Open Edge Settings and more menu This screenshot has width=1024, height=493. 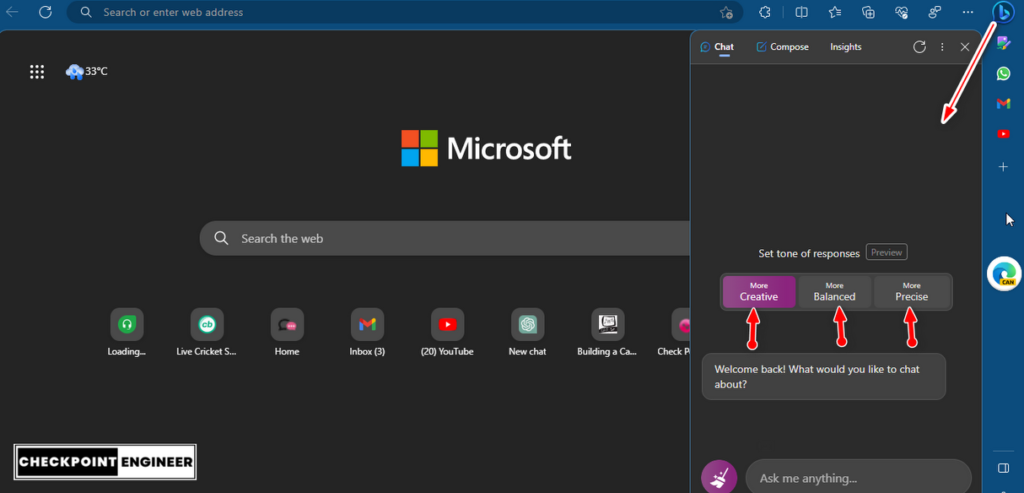[x=968, y=12]
